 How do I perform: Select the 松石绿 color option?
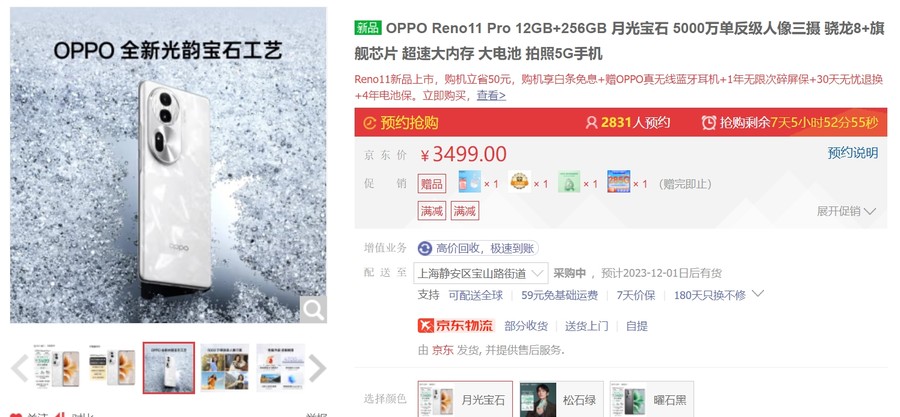pos(561,399)
